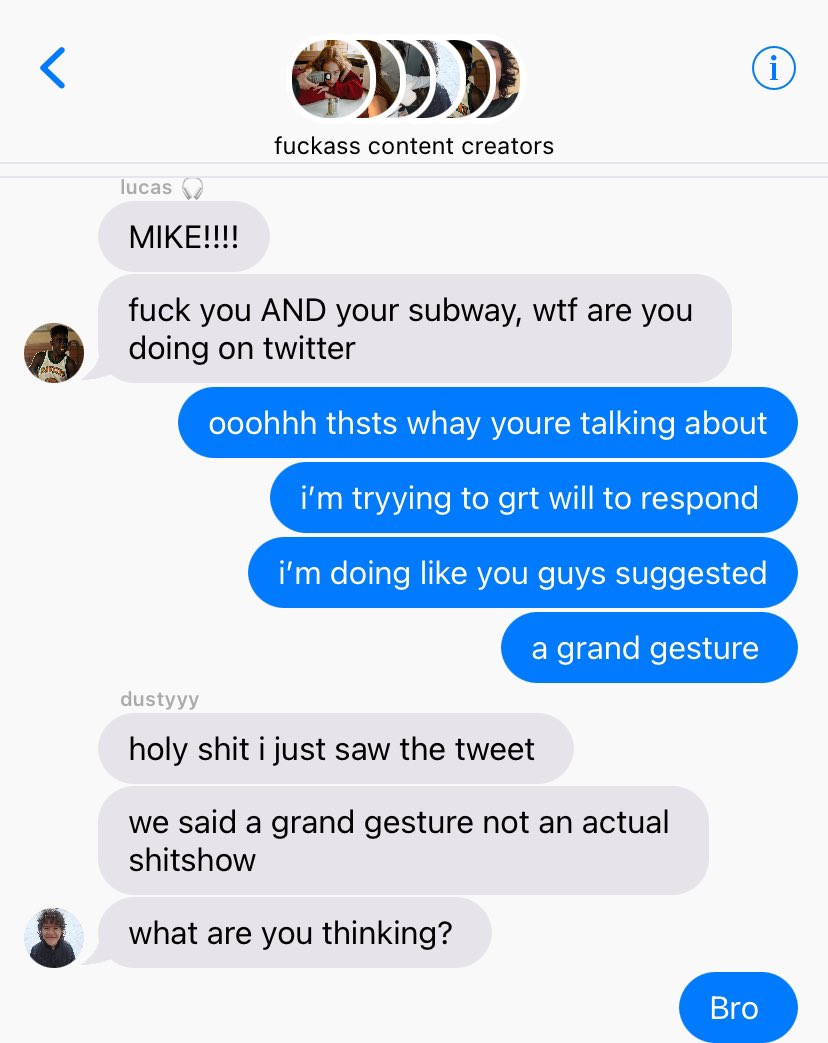
Task: Tap the 'dustyyy' sender name label
Action: coord(160,699)
